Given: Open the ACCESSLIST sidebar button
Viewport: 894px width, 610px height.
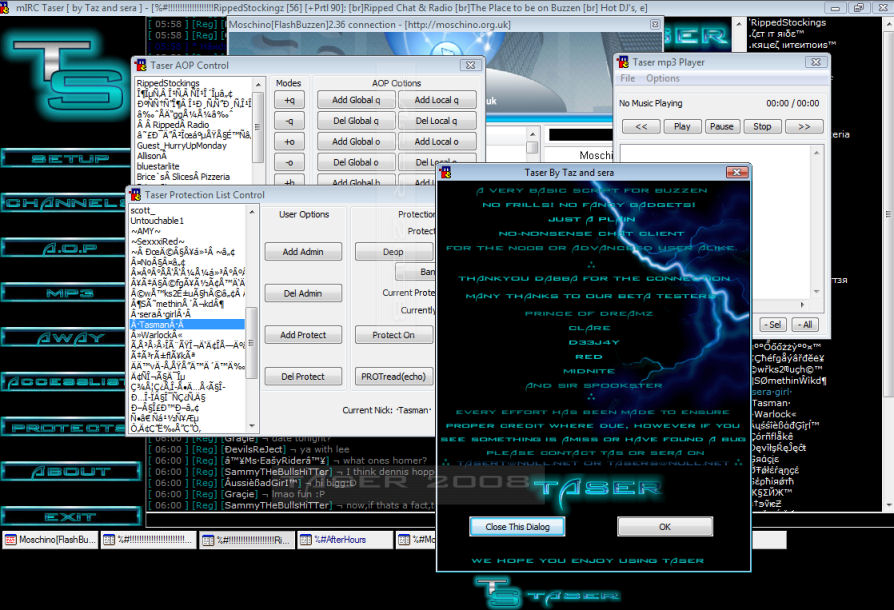Looking at the screenshot, I should tap(64, 382).
